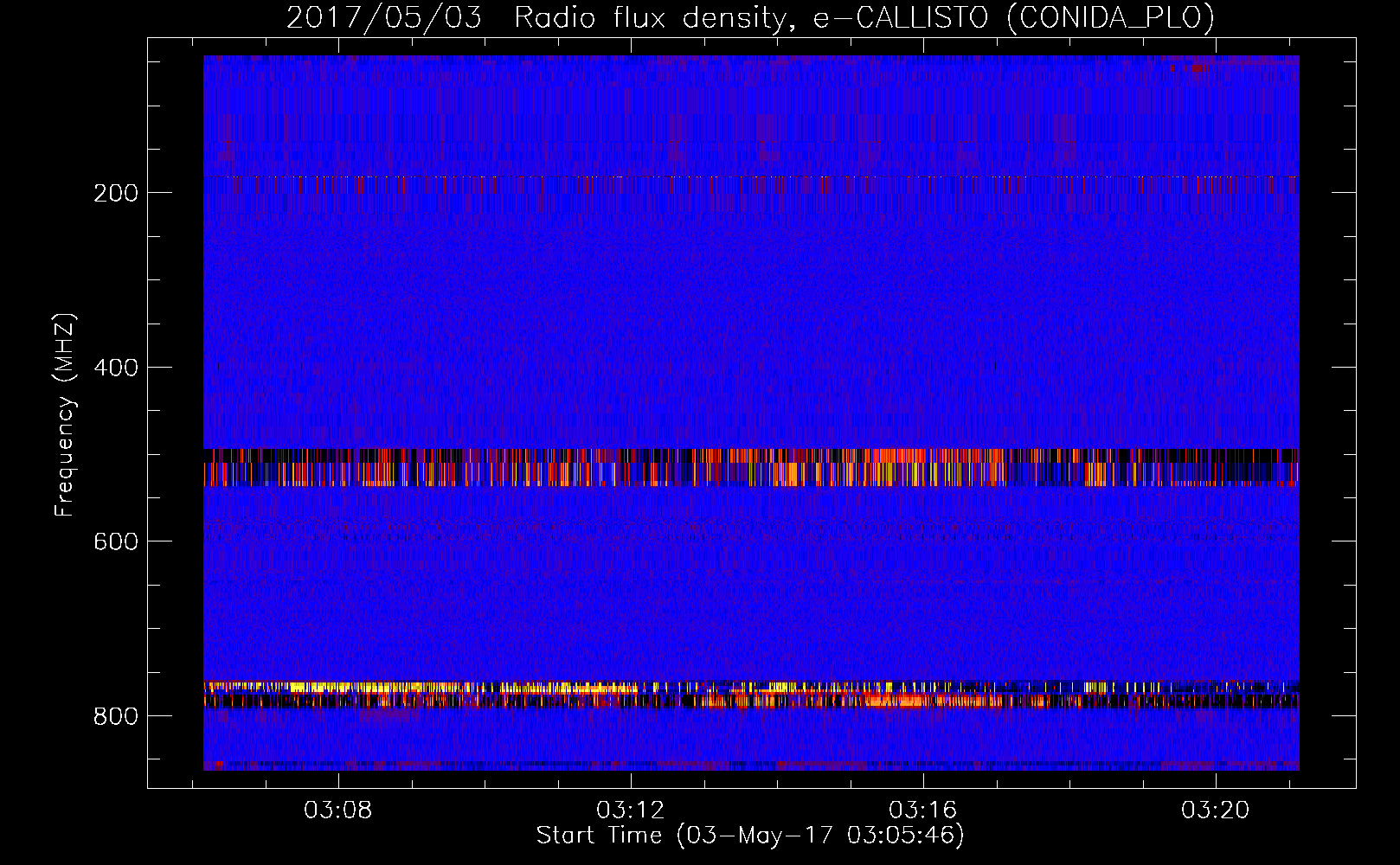Click the 'Start Time (03-May-17 03:05:46)' label
1400x865 pixels.
pyautogui.click(x=750, y=836)
